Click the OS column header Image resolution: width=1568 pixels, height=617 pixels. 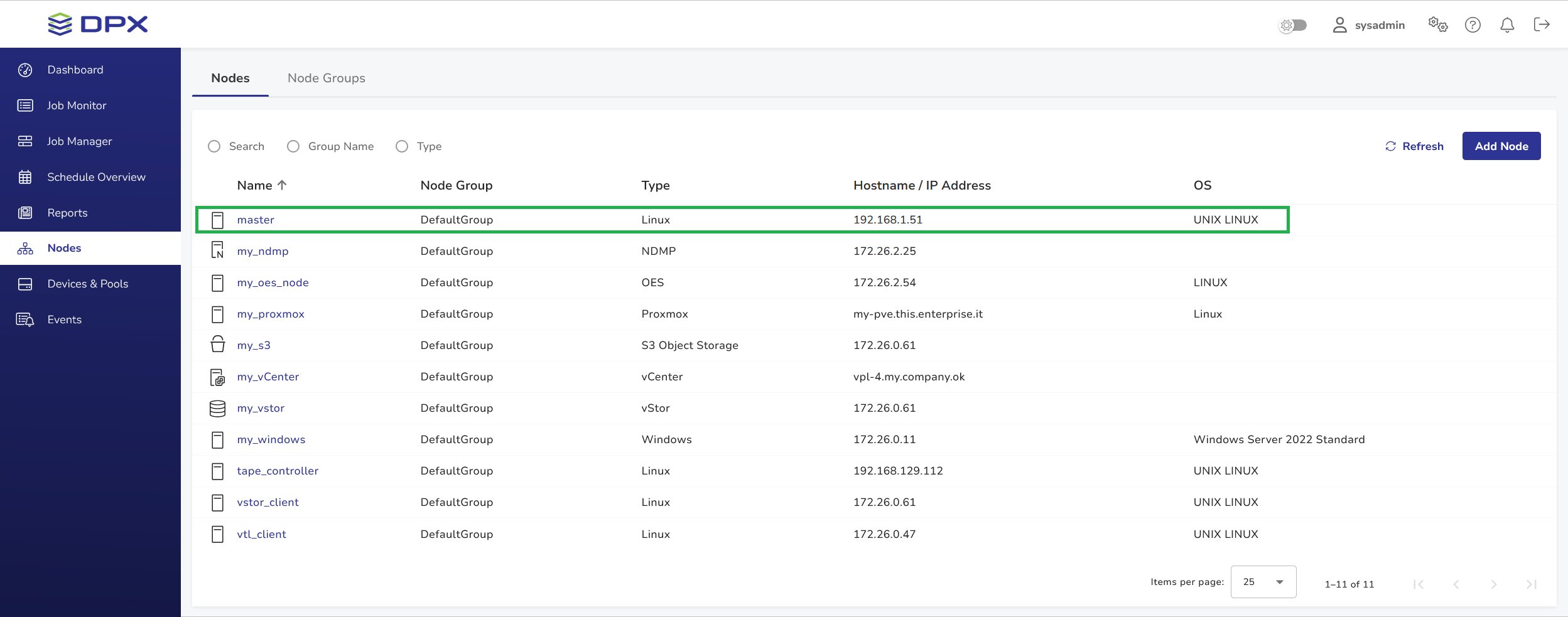(1203, 185)
